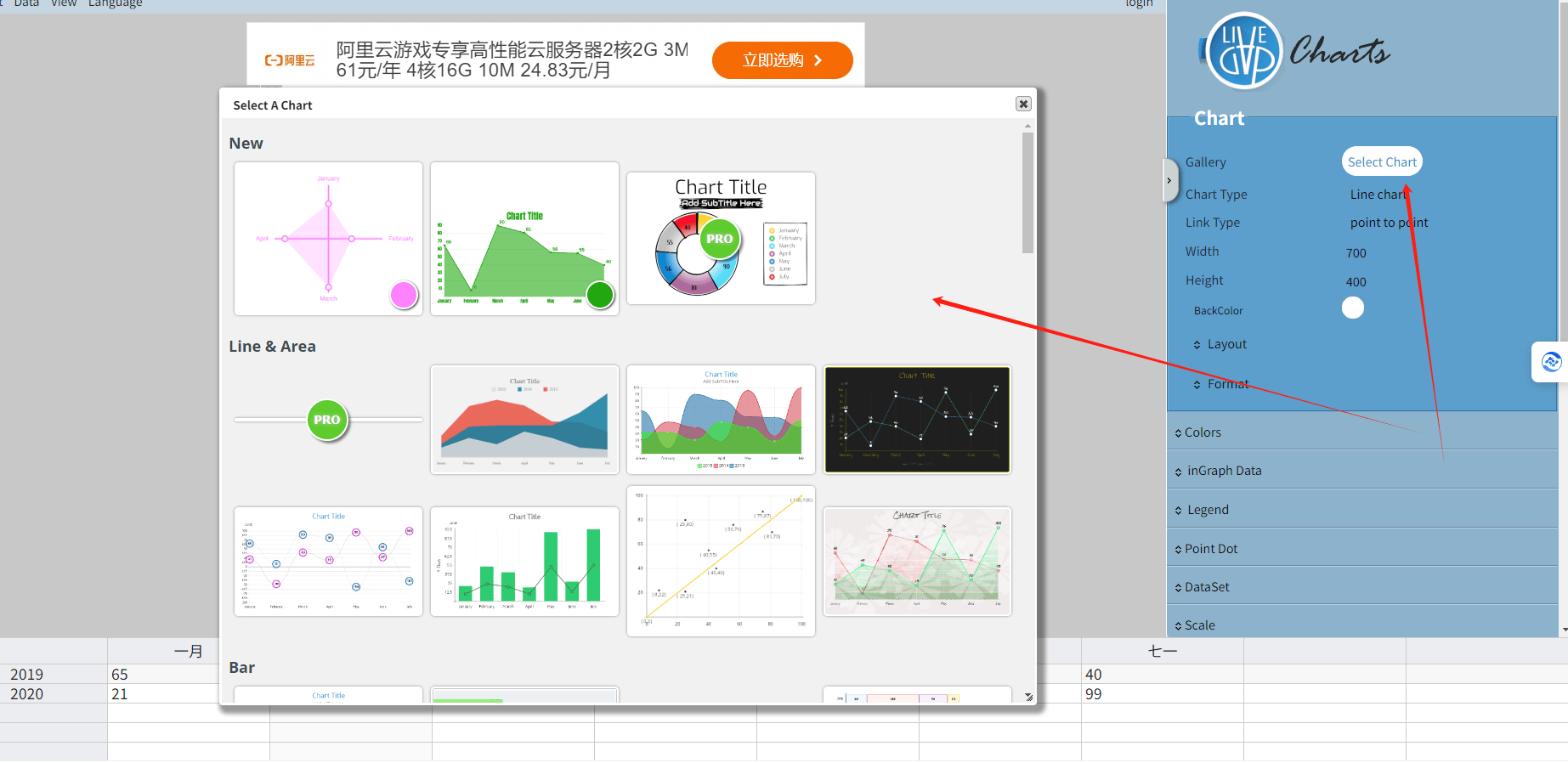Click the green color dot on area thumbnail
1568x763 pixels.
[x=600, y=295]
